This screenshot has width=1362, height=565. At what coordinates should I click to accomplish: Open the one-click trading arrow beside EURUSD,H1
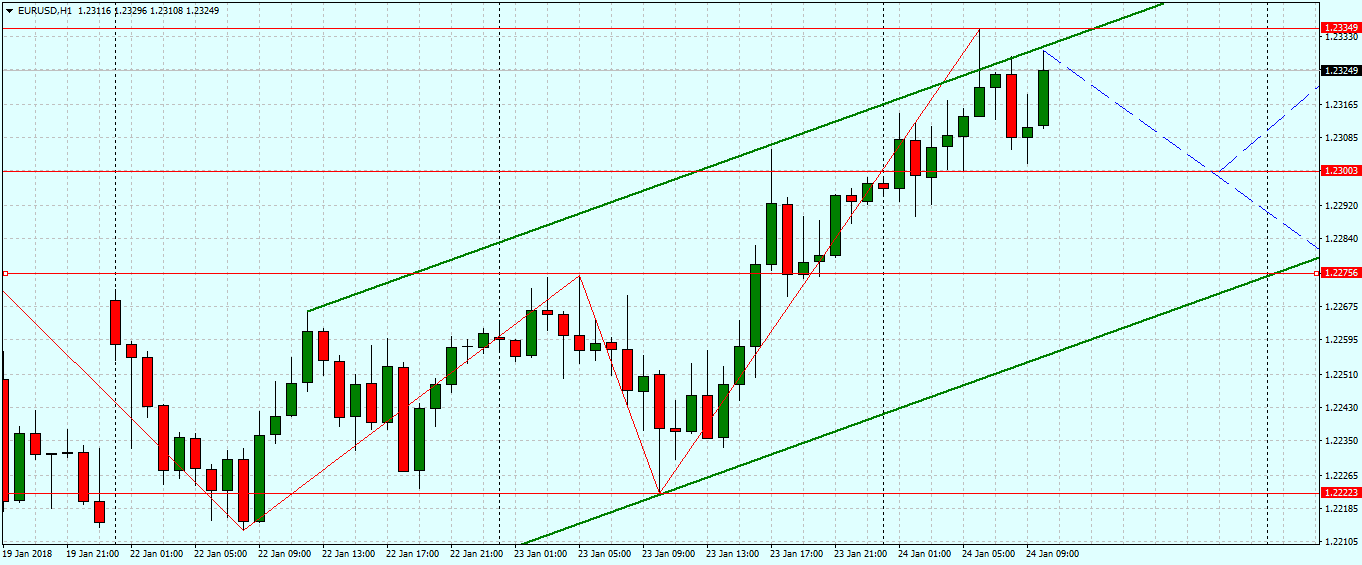coord(9,10)
